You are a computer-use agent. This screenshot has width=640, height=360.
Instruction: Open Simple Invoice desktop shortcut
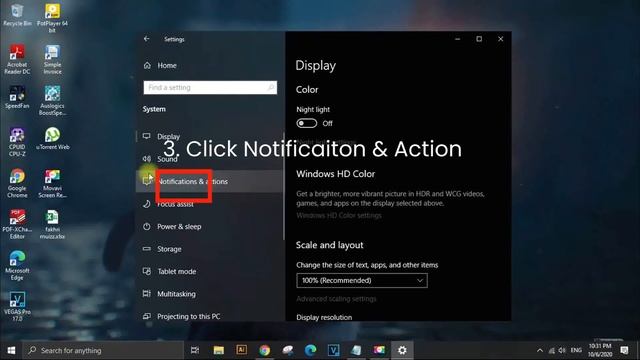(52, 59)
